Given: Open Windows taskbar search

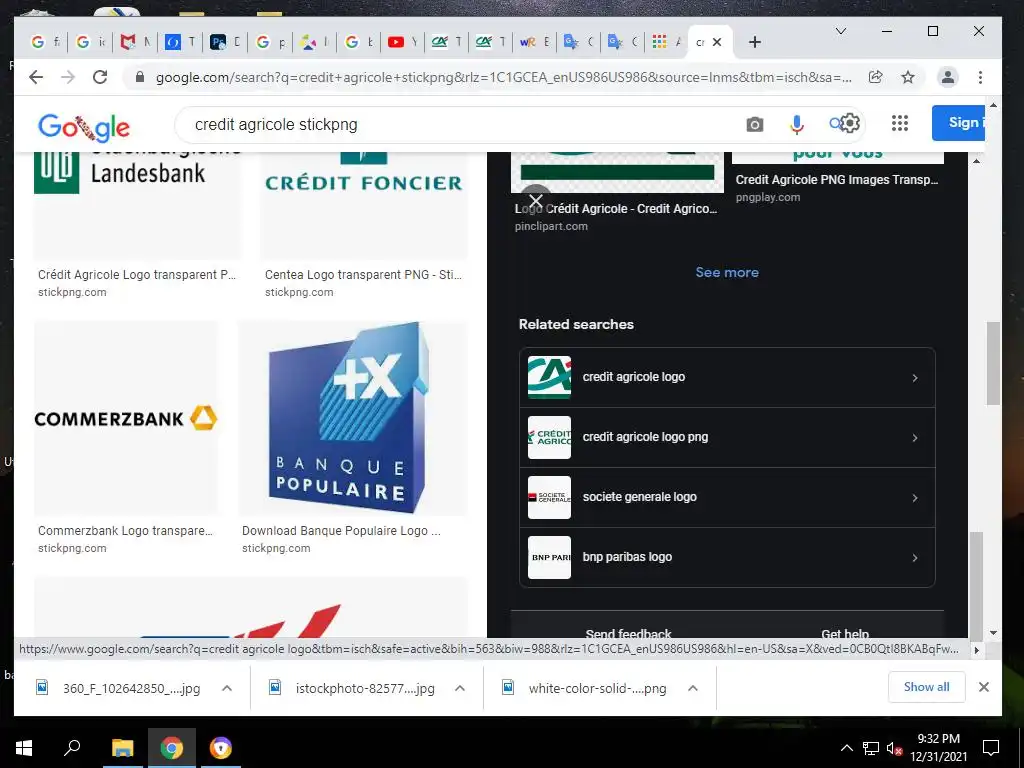Looking at the screenshot, I should click(72, 748).
